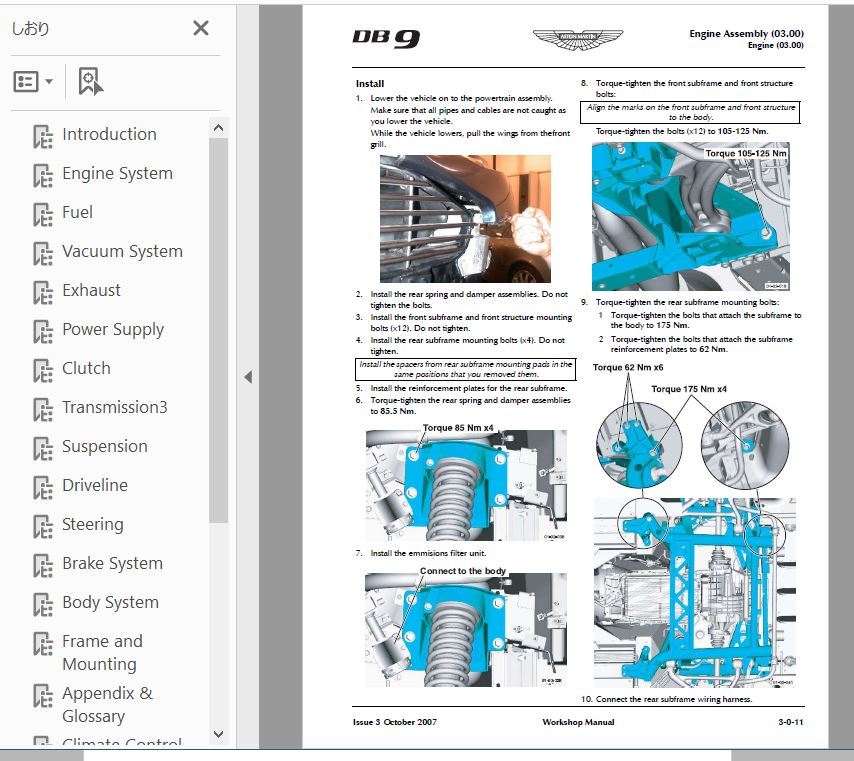Click the bookmarks panel scrollbar thumb
Viewport: 854px width, 761px height.
[x=218, y=330]
